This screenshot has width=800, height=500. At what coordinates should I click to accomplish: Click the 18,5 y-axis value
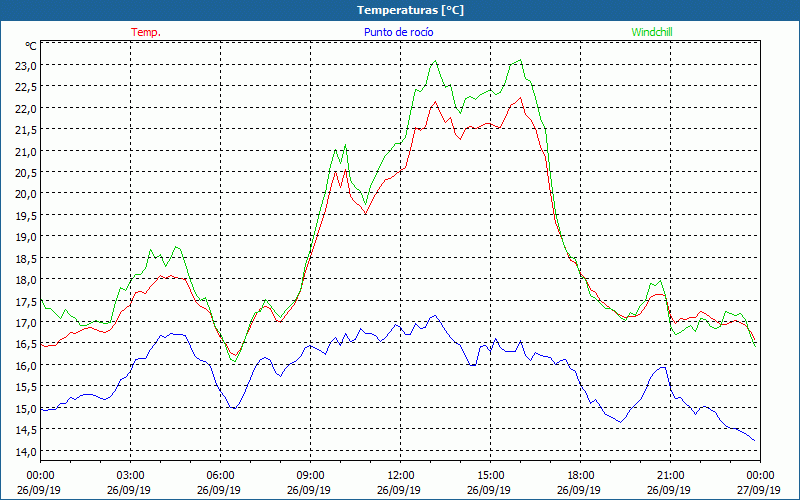pyautogui.click(x=26, y=259)
